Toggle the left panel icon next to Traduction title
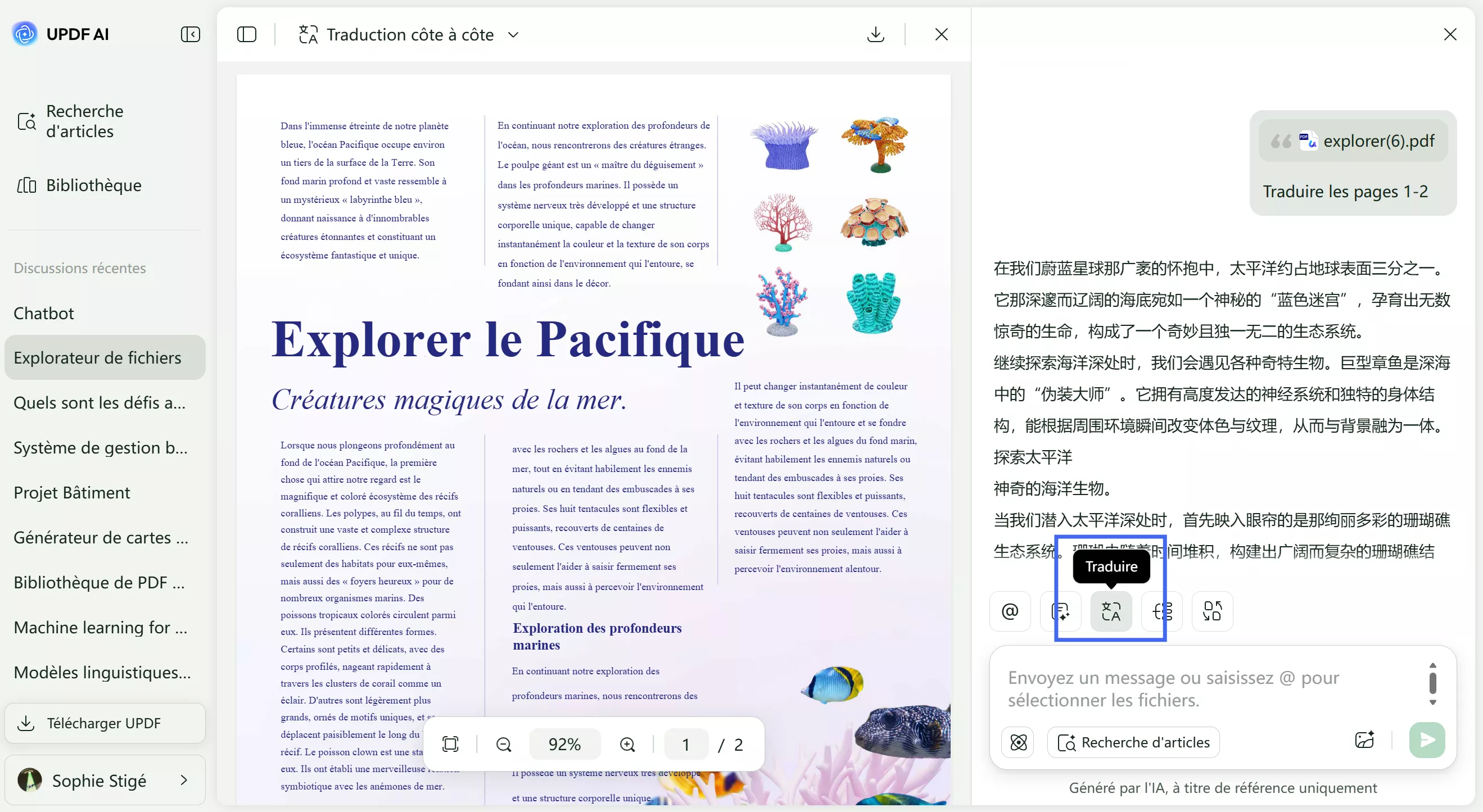 [x=246, y=34]
